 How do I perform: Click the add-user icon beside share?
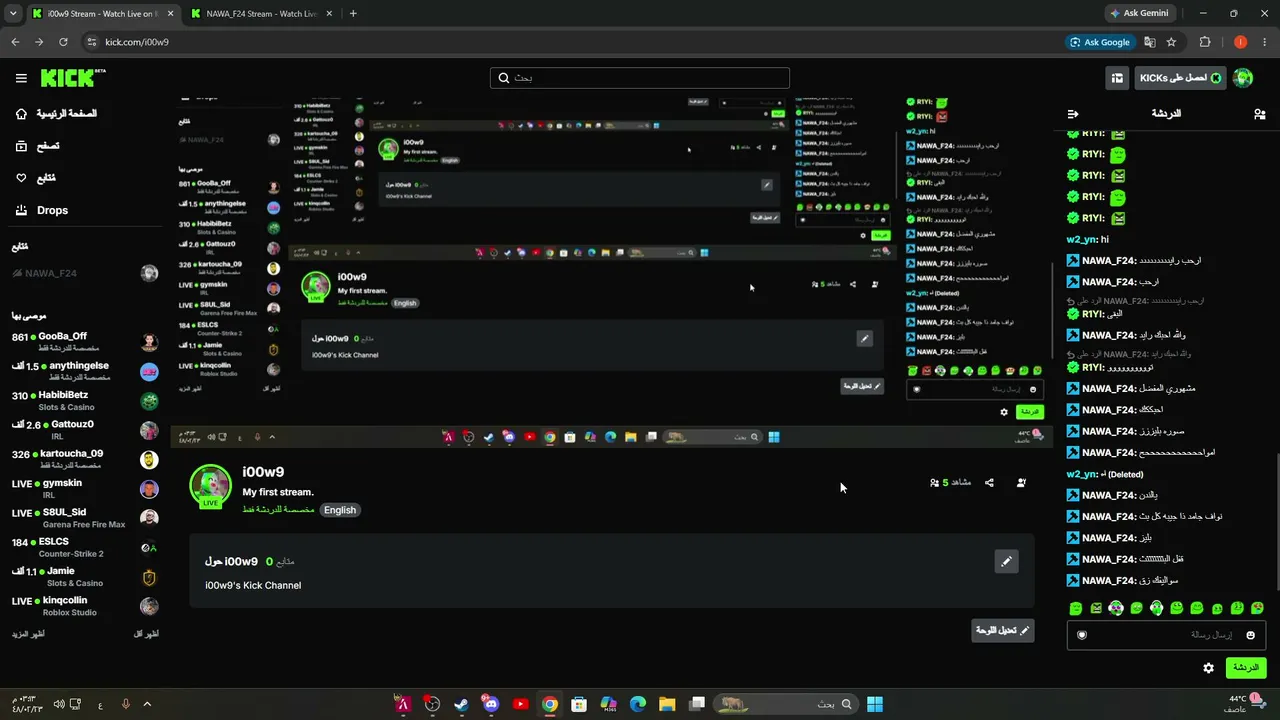click(x=1021, y=483)
